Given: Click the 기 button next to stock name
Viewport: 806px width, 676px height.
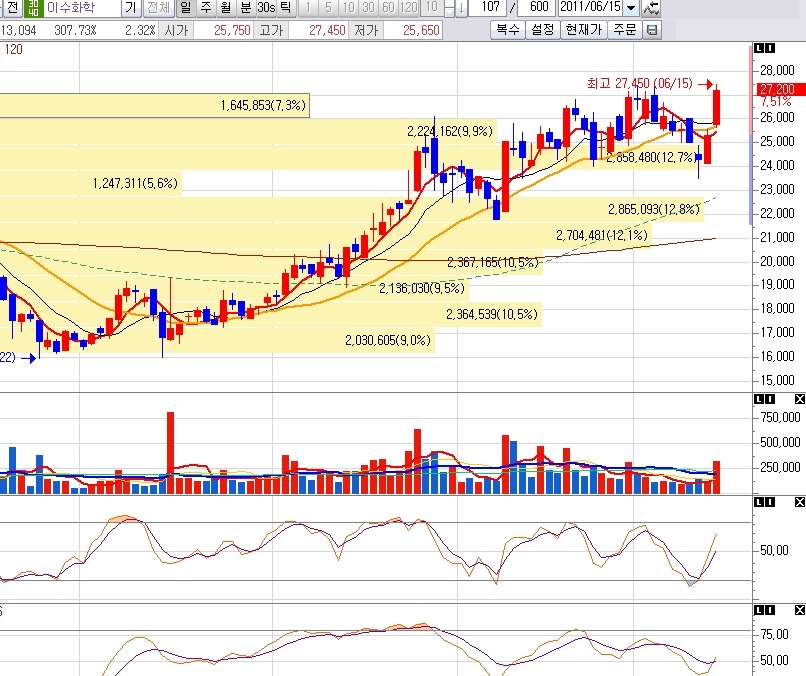Looking at the screenshot, I should 131,8.
